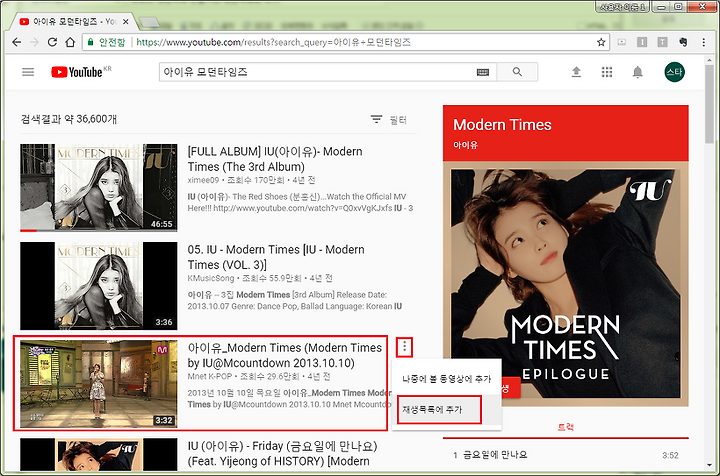
Task: Click the first gray extension icon in toolbar
Action: pos(621,42)
